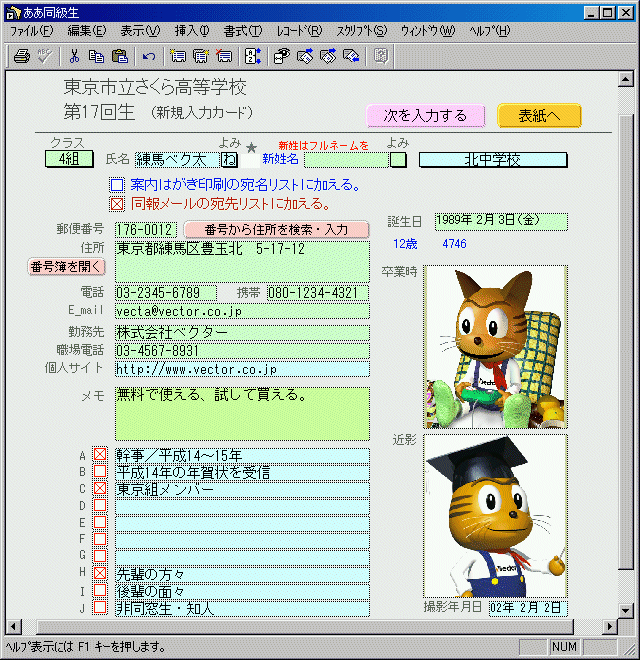The width and height of the screenshot is (640, 660).
Task: Open the ファイル(F) menu
Action: (32, 31)
